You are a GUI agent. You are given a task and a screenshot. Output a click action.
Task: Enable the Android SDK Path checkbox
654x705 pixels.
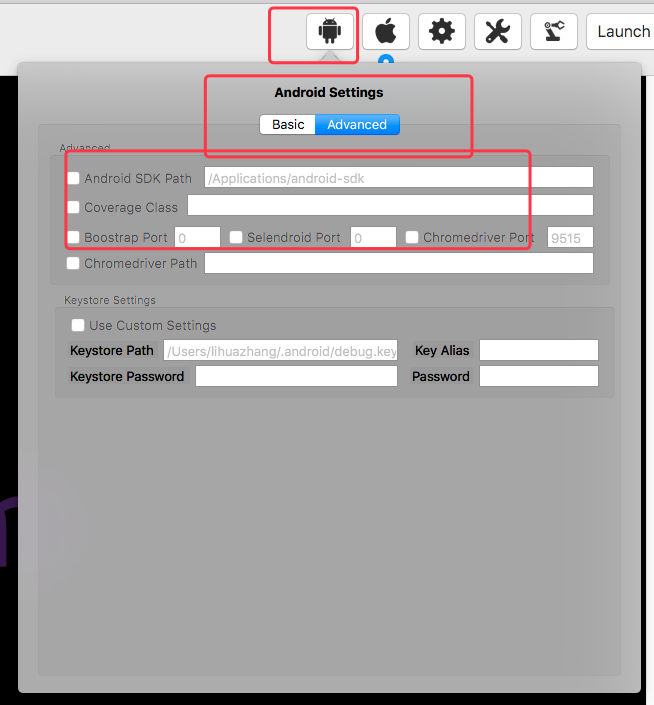73,178
